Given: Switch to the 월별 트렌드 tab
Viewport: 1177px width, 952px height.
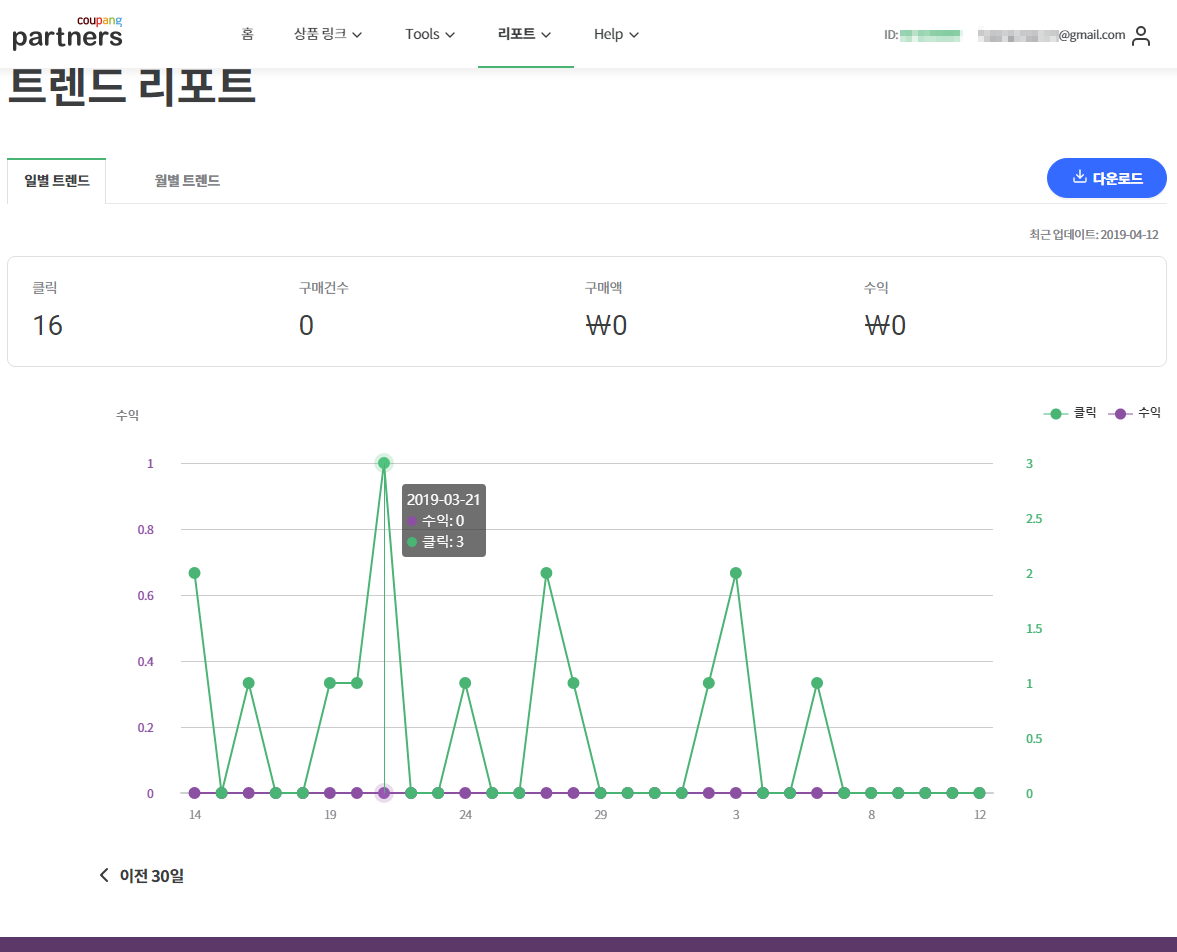Looking at the screenshot, I should [x=187, y=180].
